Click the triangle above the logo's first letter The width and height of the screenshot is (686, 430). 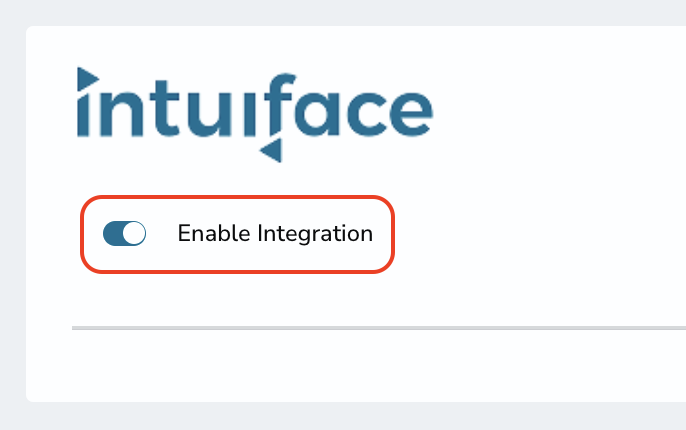point(88,79)
